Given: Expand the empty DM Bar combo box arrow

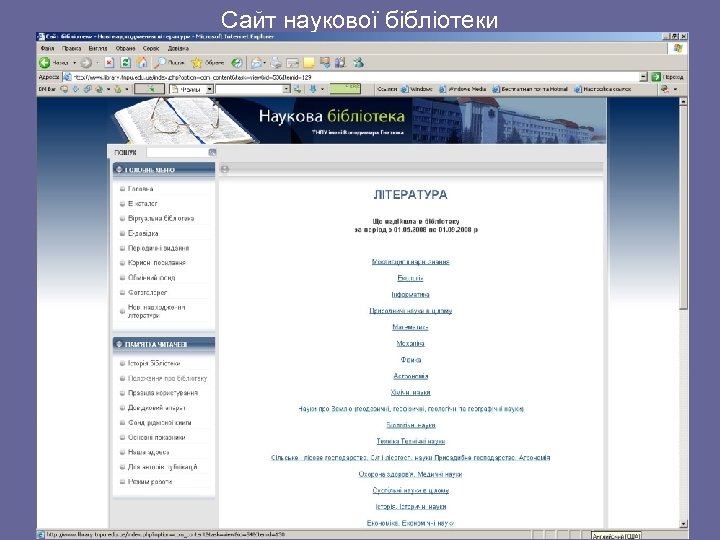Looking at the screenshot, I should point(287,89).
